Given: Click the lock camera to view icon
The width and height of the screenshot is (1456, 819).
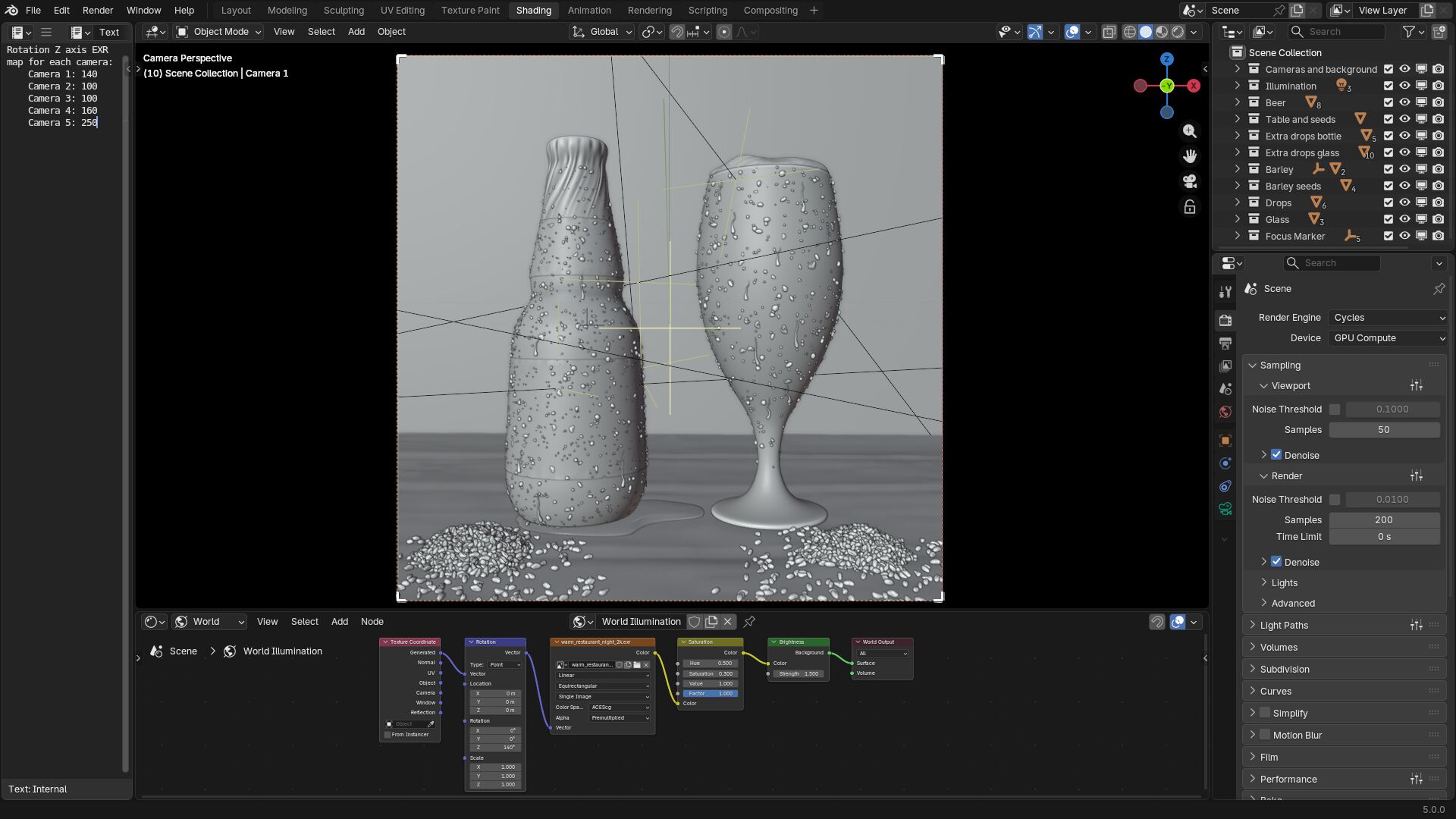Looking at the screenshot, I should (1189, 207).
